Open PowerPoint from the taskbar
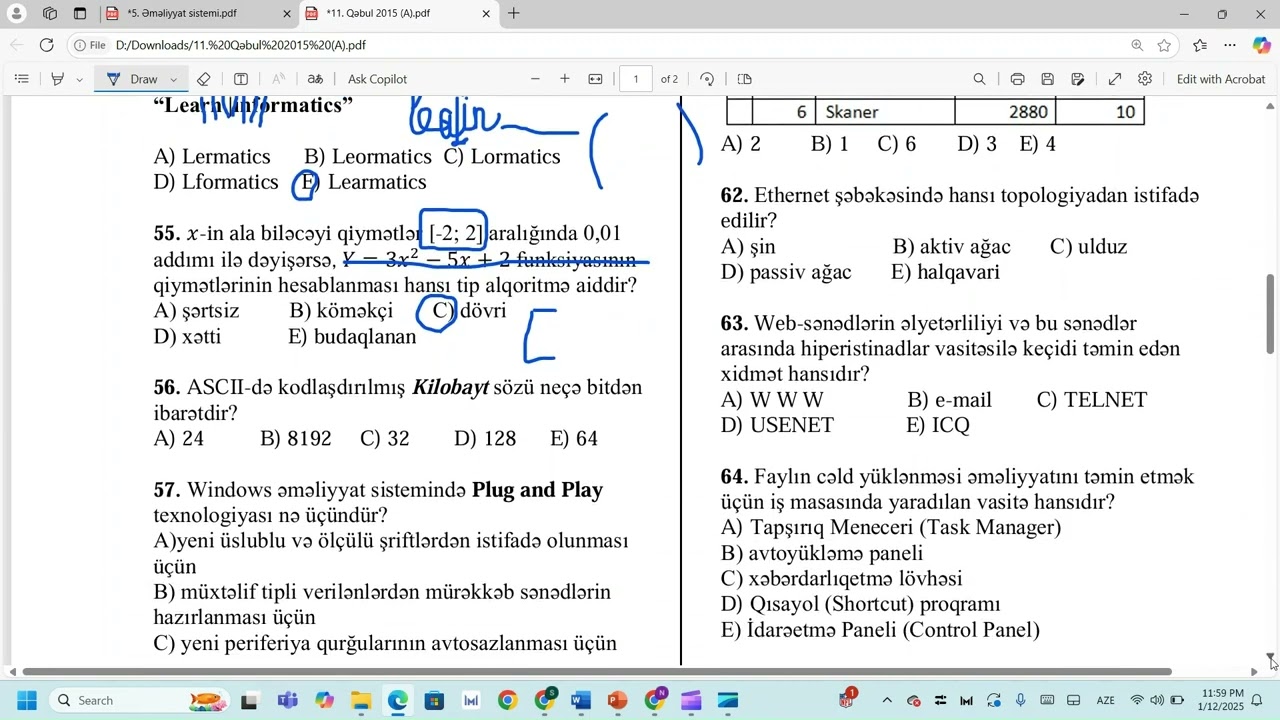This screenshot has width=1280, height=720. pyautogui.click(x=617, y=700)
